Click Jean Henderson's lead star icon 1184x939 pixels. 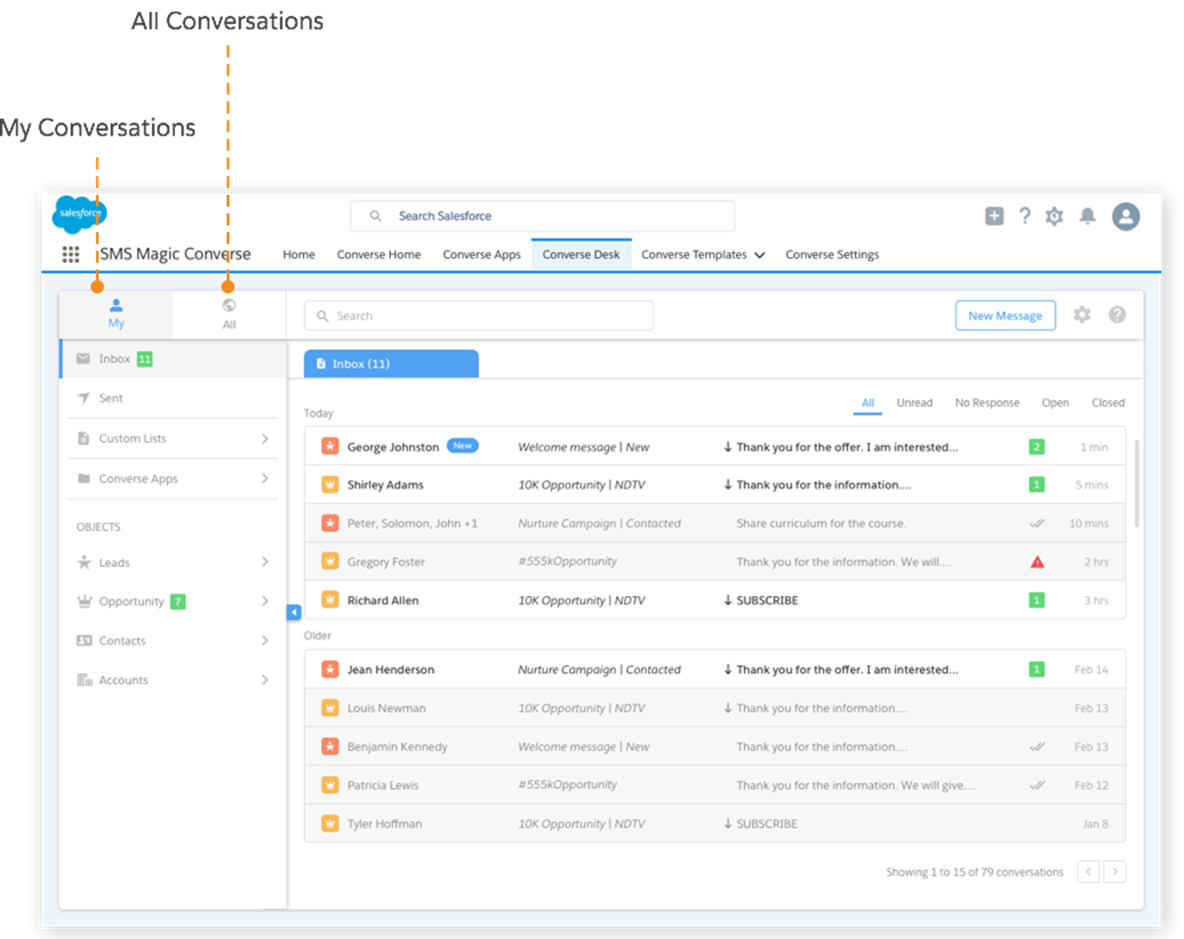(330, 669)
